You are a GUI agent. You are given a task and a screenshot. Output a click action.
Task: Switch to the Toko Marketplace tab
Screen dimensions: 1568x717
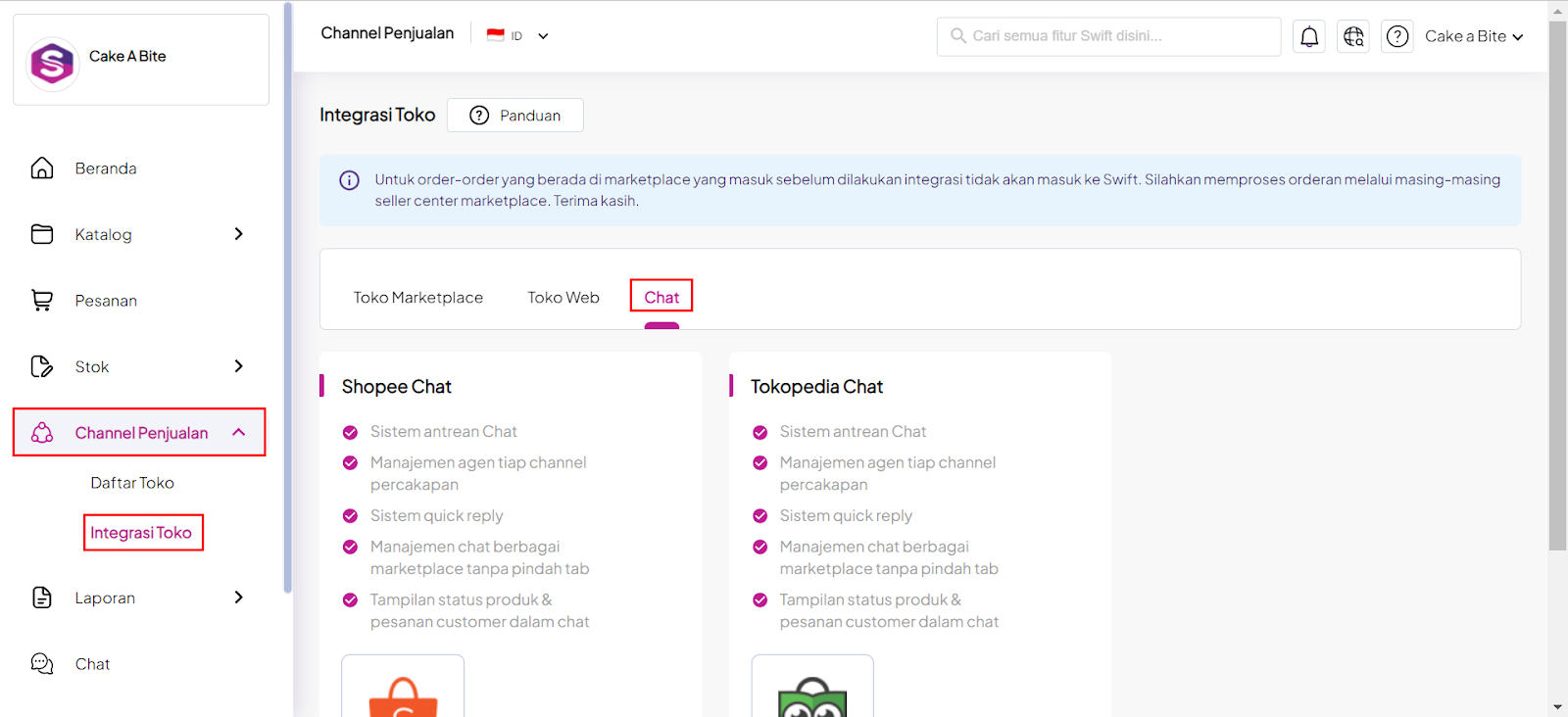click(418, 298)
